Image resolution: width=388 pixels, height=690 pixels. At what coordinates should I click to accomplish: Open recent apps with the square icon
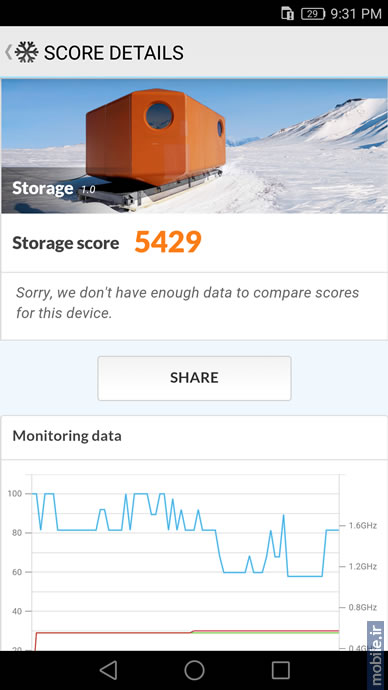coord(280,670)
